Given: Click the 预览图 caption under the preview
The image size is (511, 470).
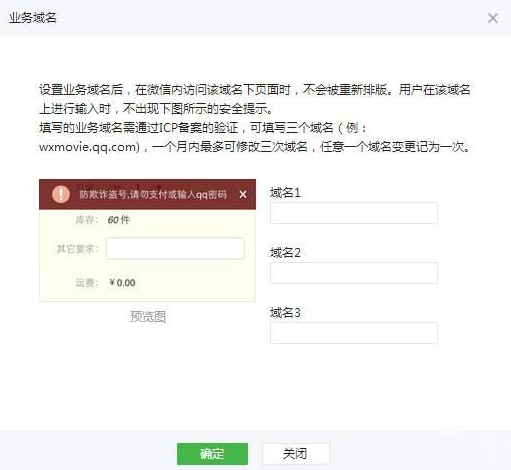Looking at the screenshot, I should pos(148,317).
